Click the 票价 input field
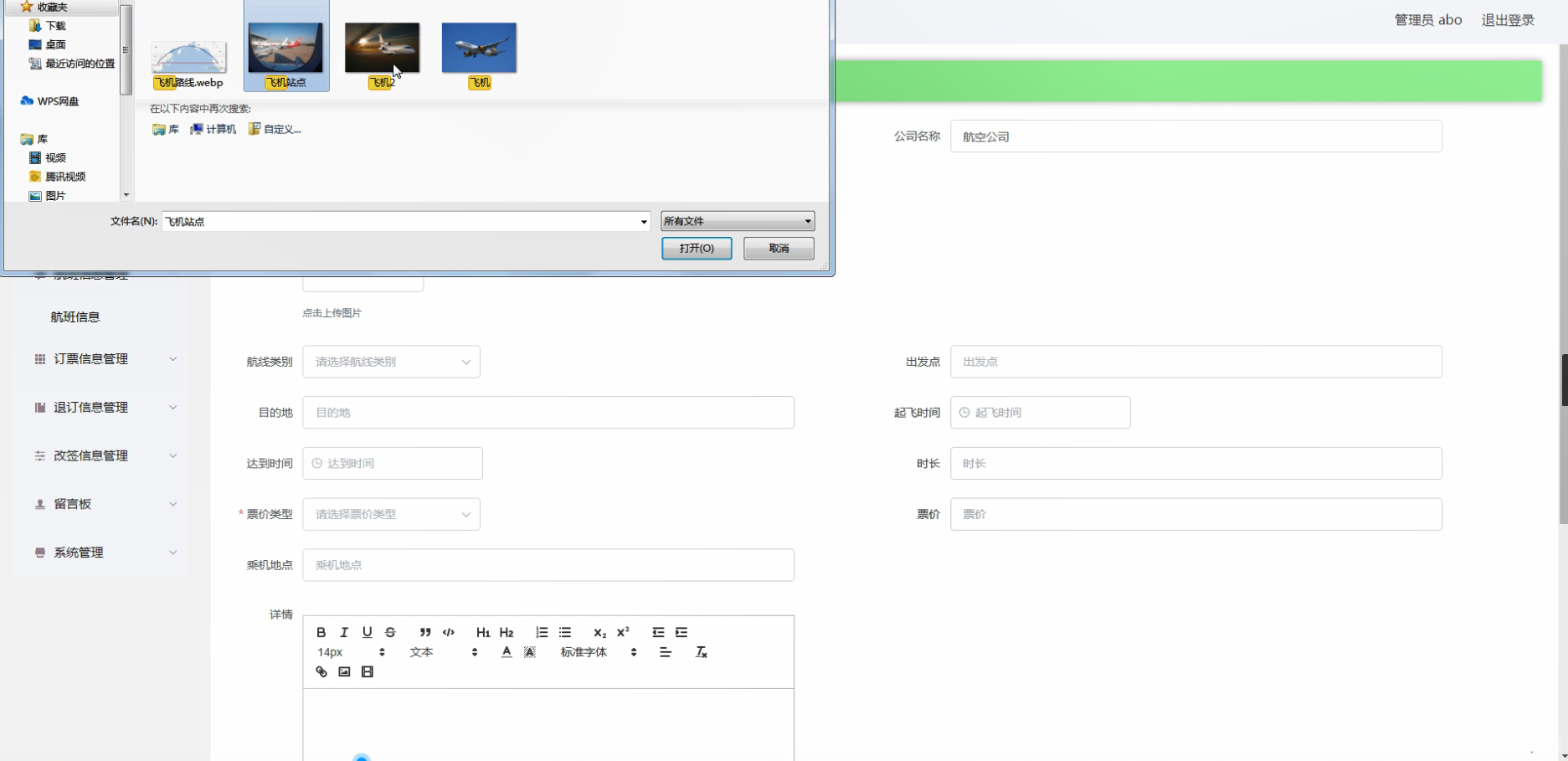 [1195, 514]
